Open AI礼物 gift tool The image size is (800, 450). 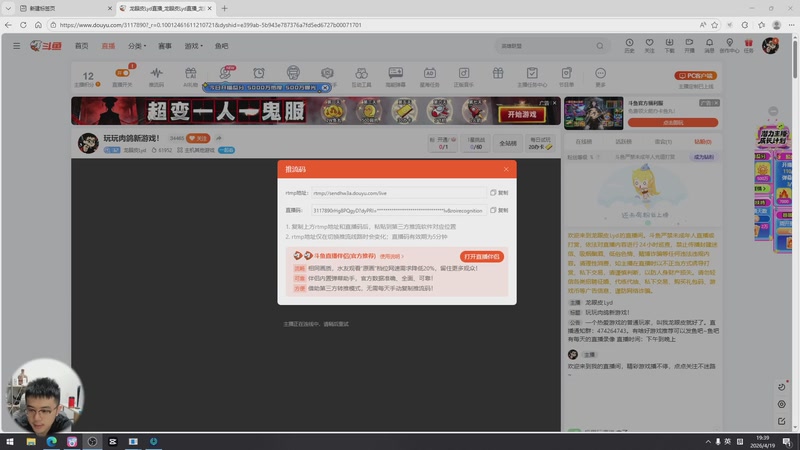pyautogui.click(x=190, y=76)
